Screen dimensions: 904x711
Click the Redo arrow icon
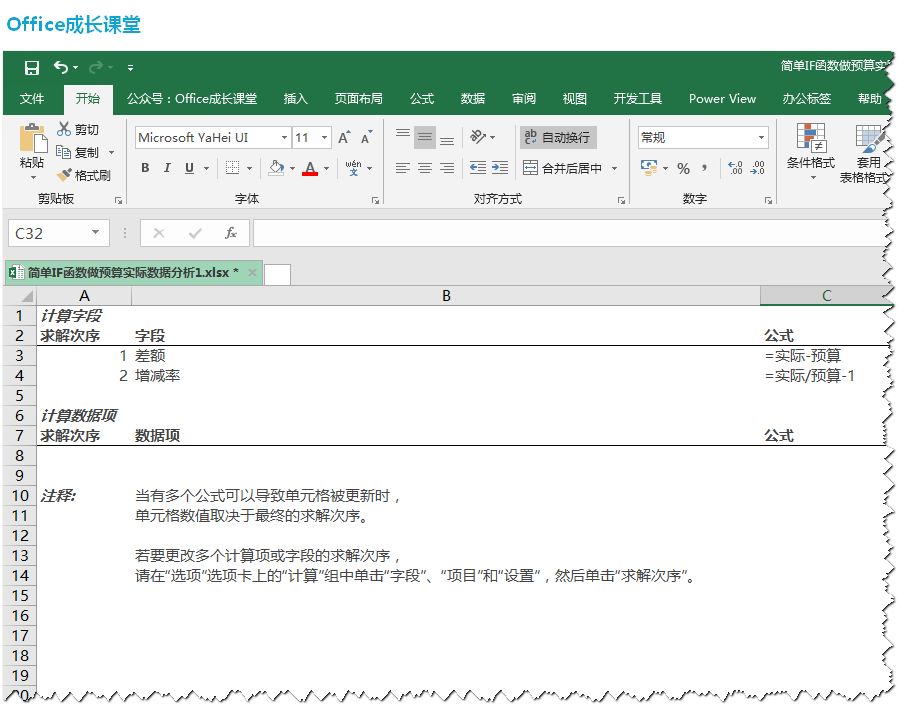click(96, 67)
